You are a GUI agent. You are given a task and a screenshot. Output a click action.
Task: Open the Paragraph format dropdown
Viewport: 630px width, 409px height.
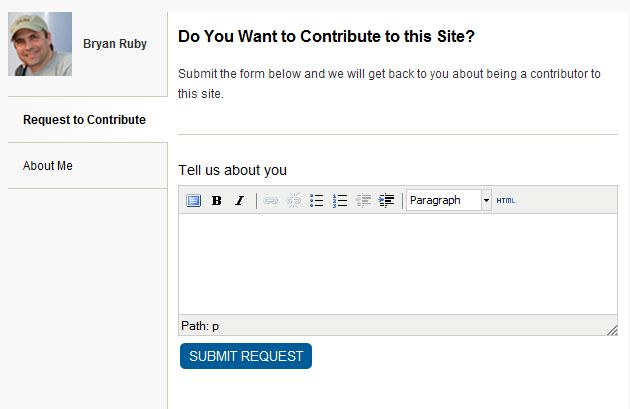444,201
